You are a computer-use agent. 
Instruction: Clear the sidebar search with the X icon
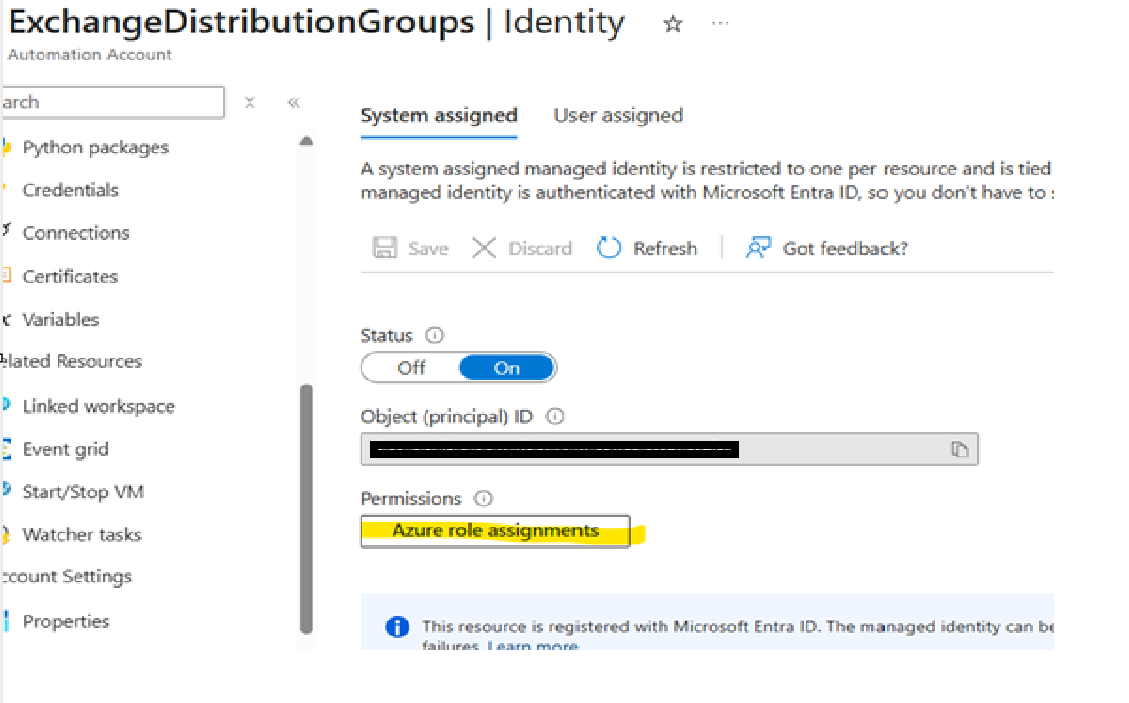tap(250, 102)
